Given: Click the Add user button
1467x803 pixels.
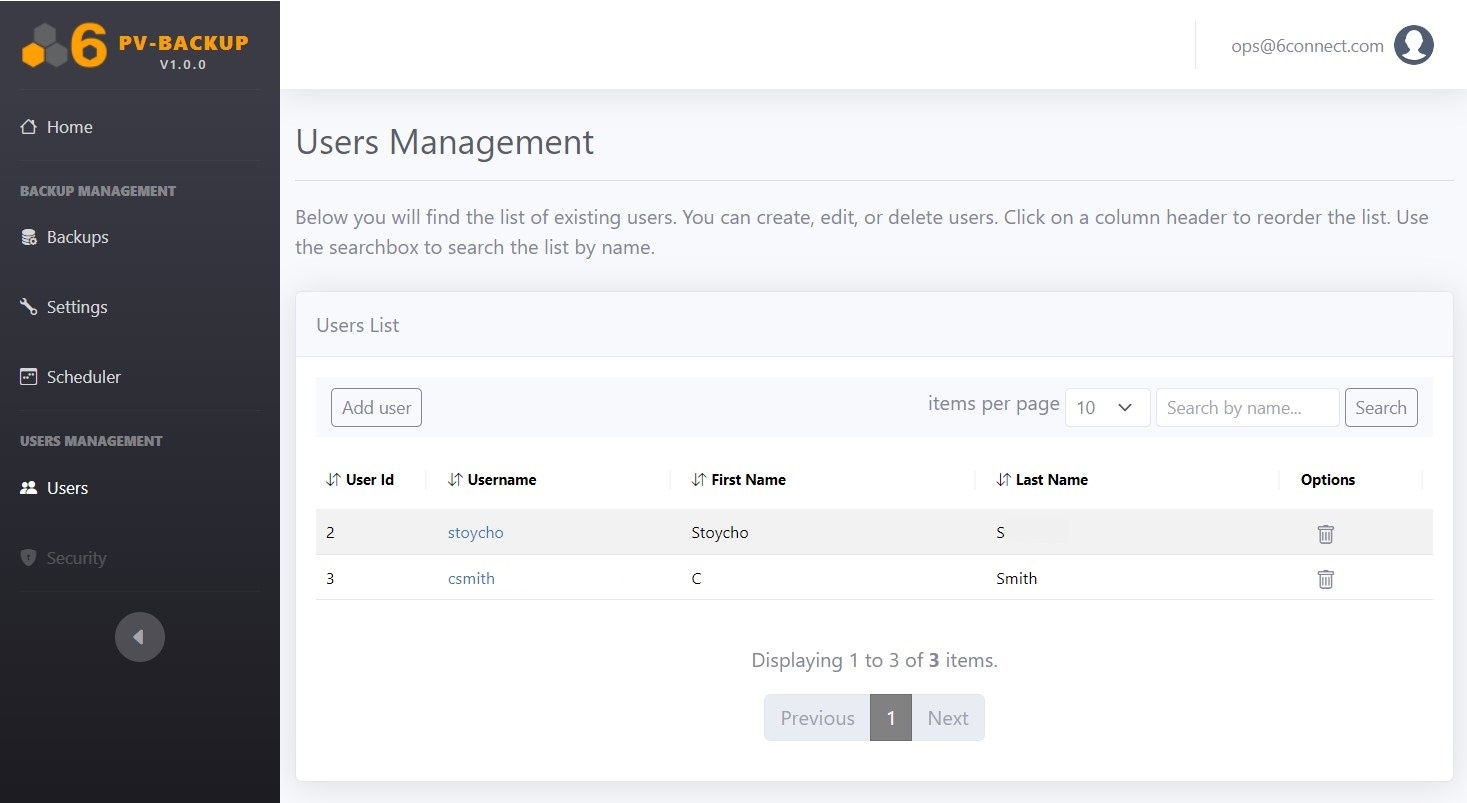Looking at the screenshot, I should pos(376,408).
